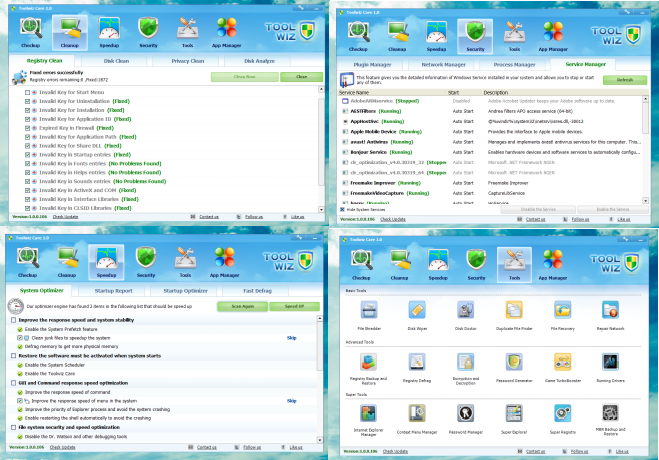Open the Fast Defrag tab
Viewport: 659px width, 460px height.
tap(257, 291)
